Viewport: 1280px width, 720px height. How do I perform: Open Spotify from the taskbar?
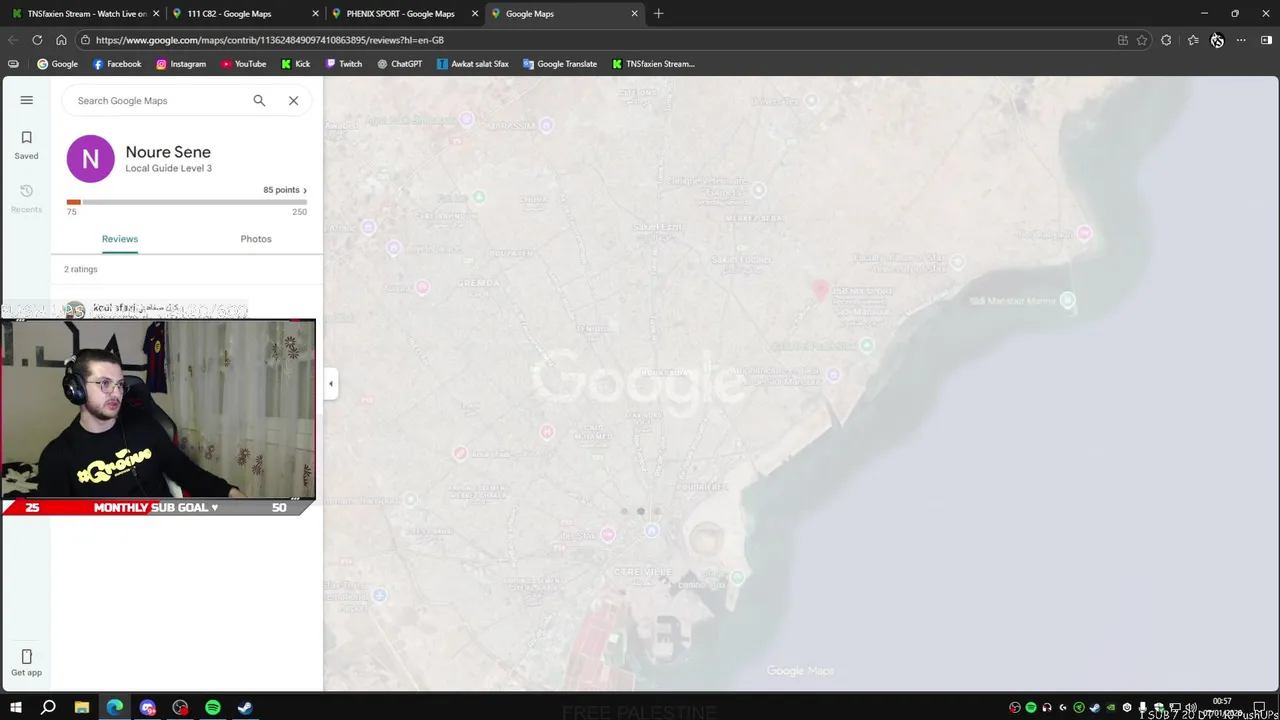[x=213, y=708]
